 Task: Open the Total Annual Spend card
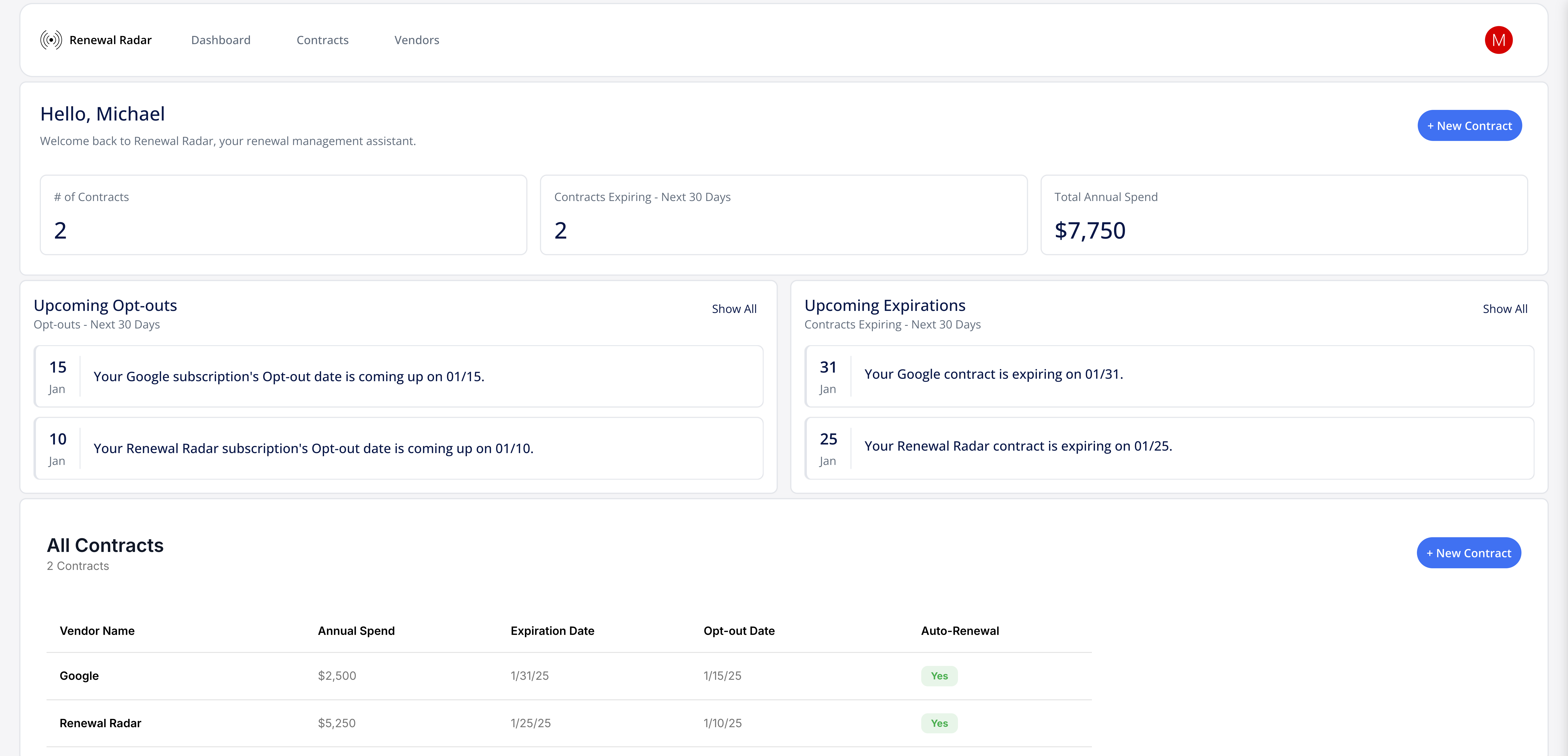pyautogui.click(x=1284, y=215)
